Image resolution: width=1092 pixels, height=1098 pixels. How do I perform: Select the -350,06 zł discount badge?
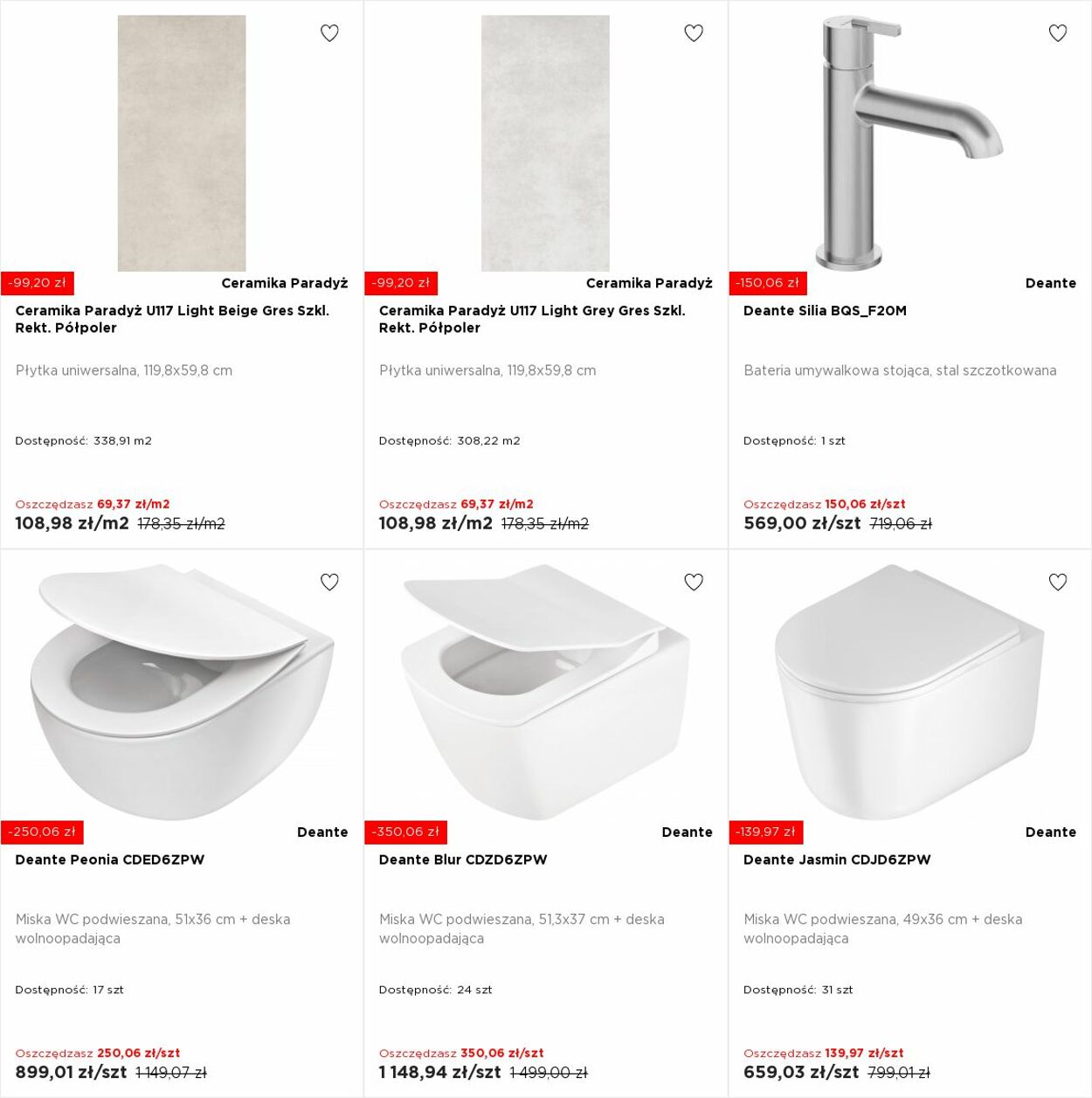pyautogui.click(x=405, y=832)
